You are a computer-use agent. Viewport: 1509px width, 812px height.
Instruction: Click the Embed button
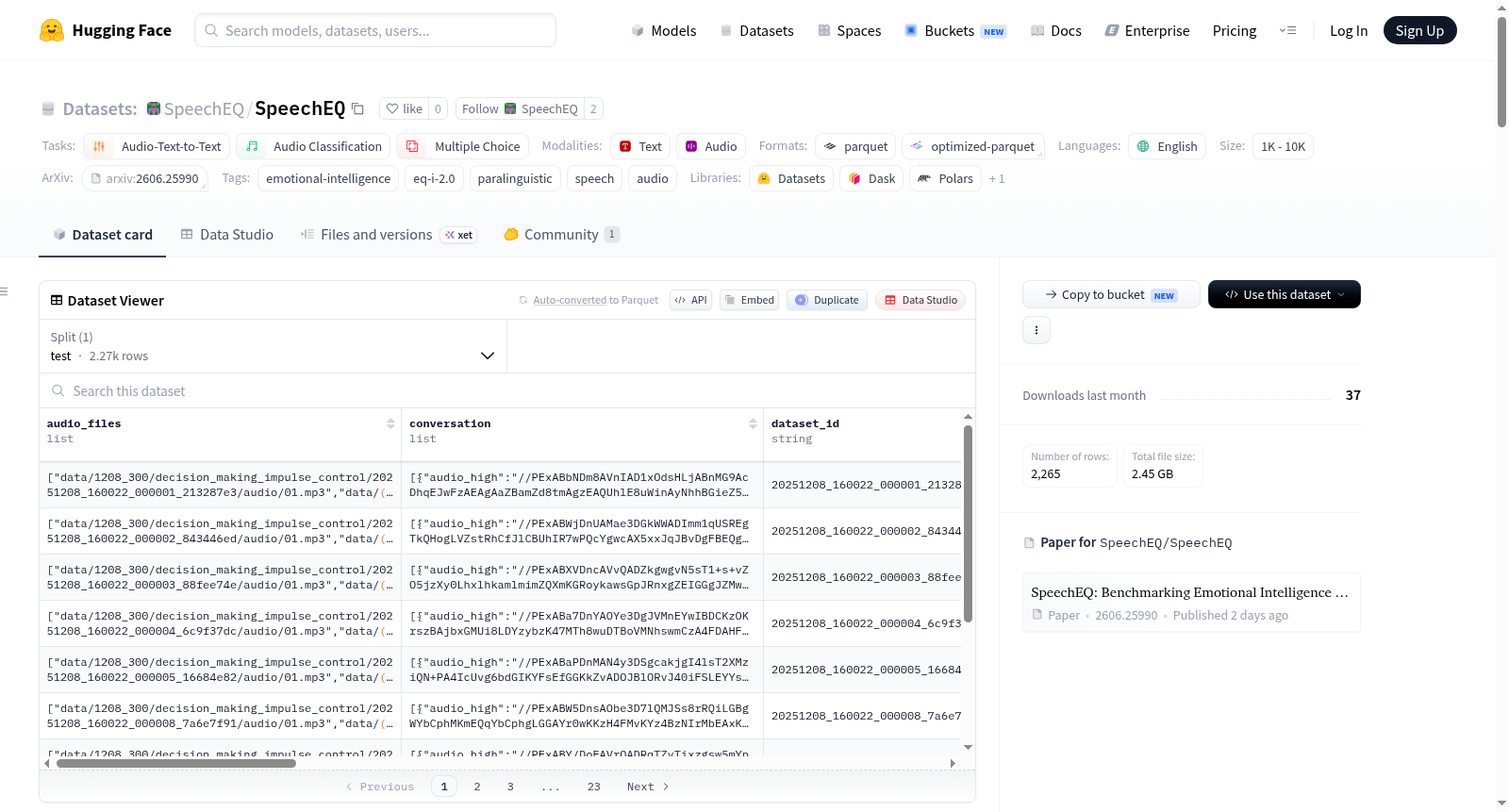749,300
